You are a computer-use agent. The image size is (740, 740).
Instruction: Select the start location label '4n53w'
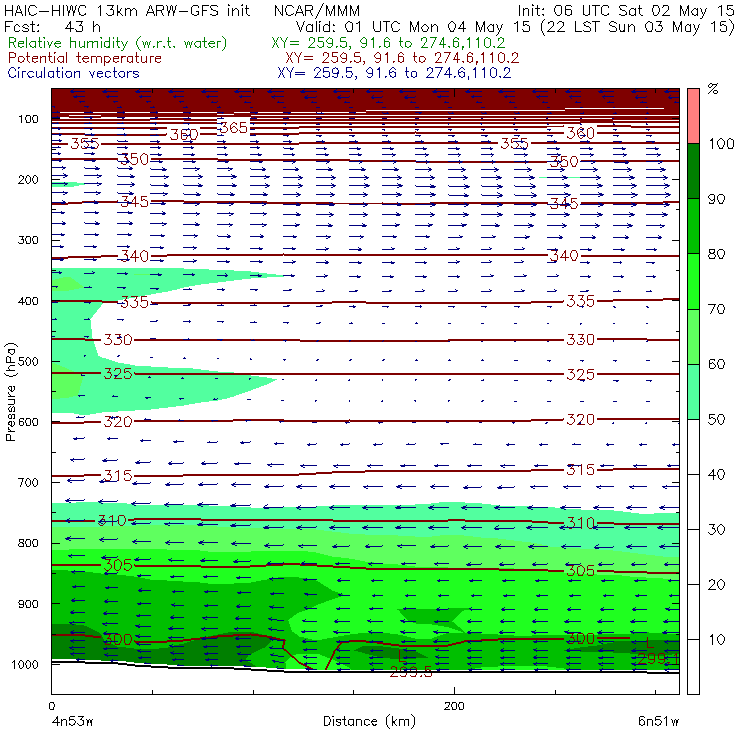[x=72, y=721]
